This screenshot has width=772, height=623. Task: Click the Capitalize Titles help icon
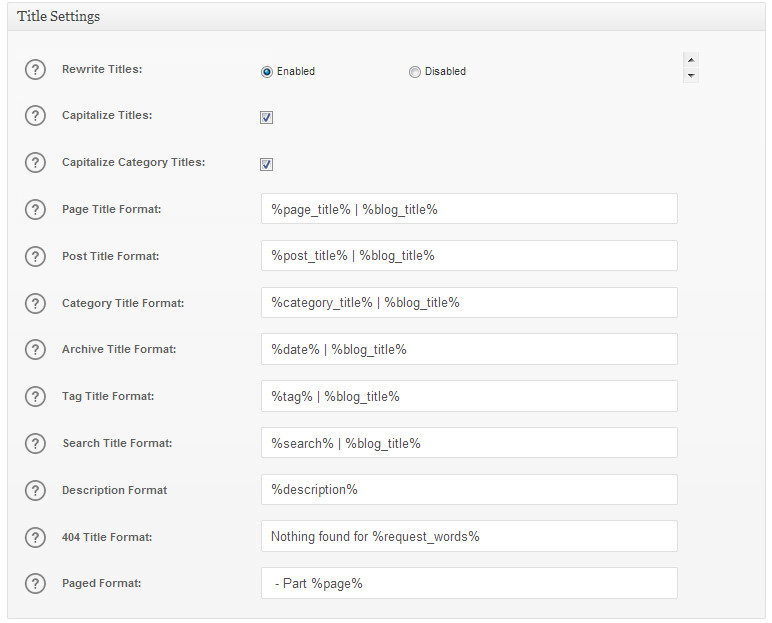pos(35,116)
